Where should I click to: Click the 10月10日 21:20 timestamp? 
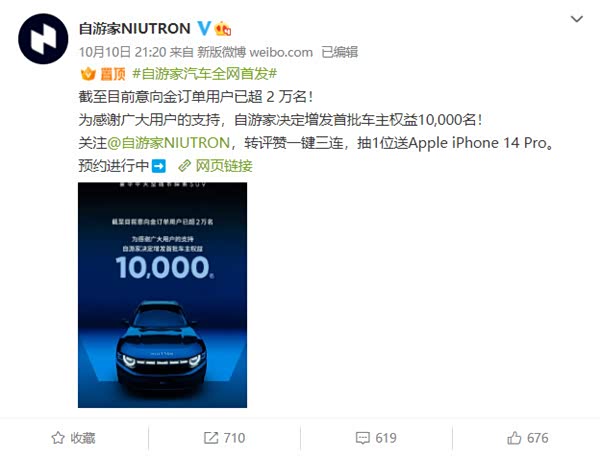(x=122, y=52)
